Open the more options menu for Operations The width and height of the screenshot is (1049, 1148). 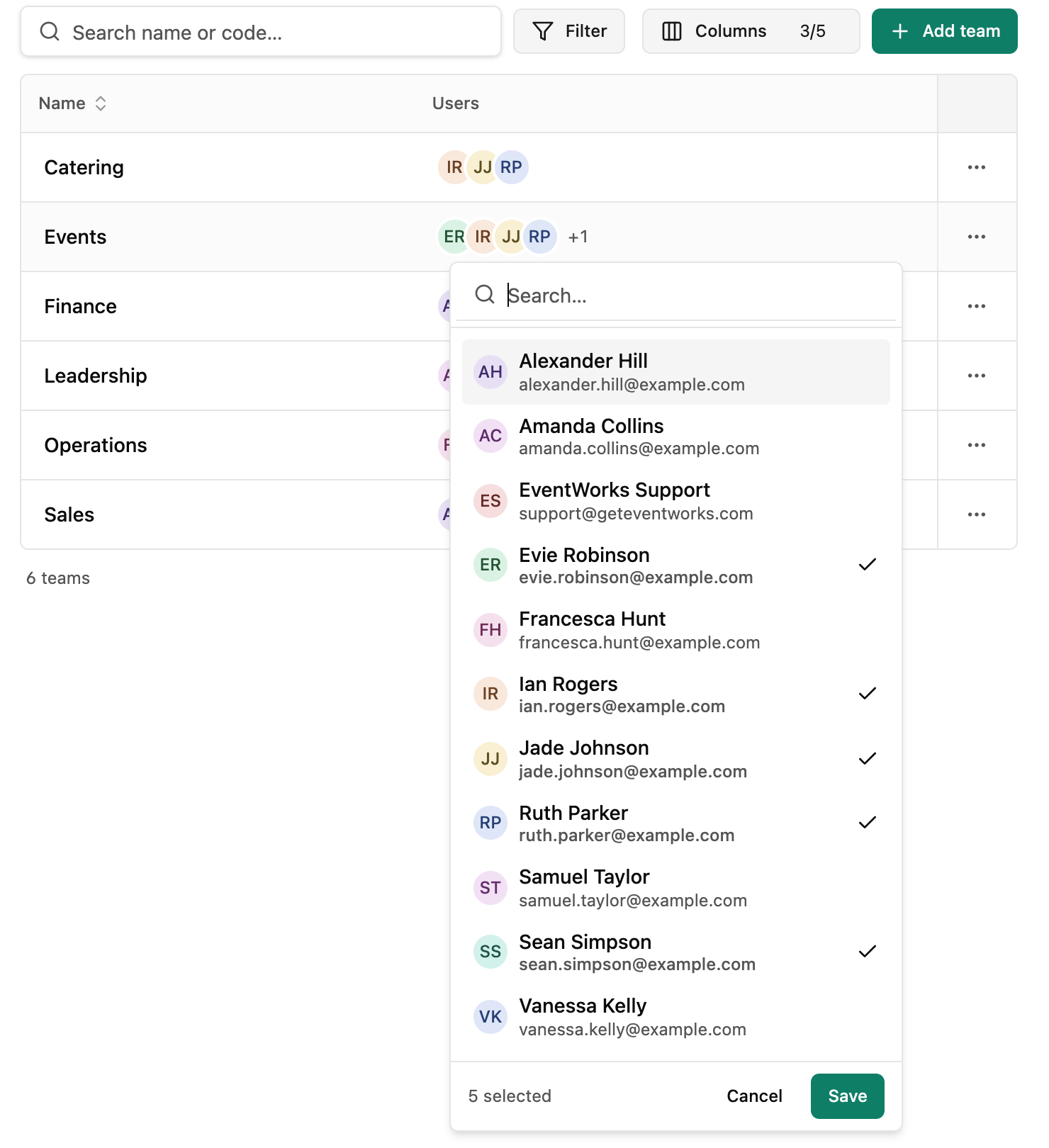pyautogui.click(x=977, y=445)
